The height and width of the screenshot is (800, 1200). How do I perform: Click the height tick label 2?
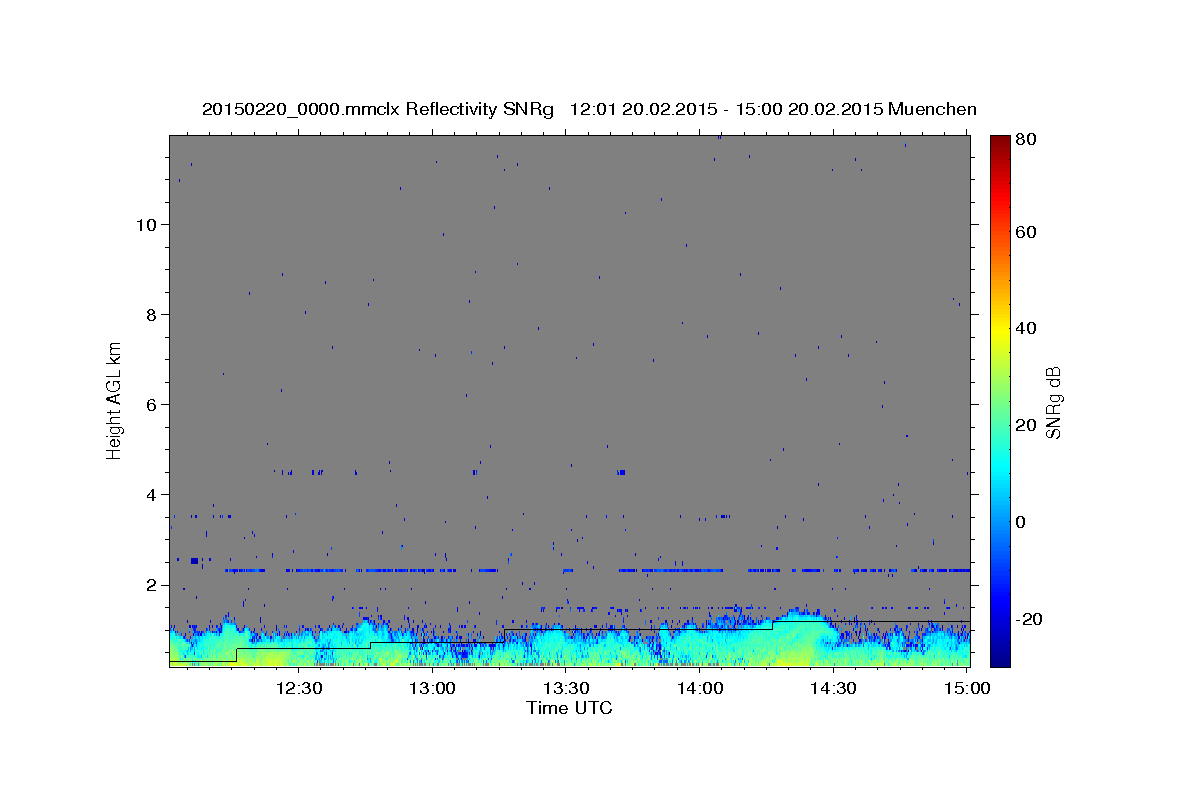(x=152, y=585)
